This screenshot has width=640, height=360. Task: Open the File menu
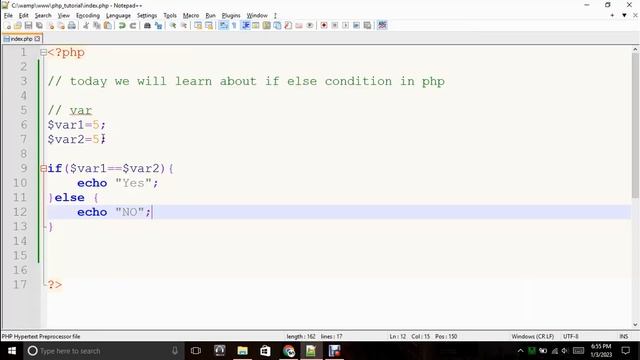pos(8,16)
